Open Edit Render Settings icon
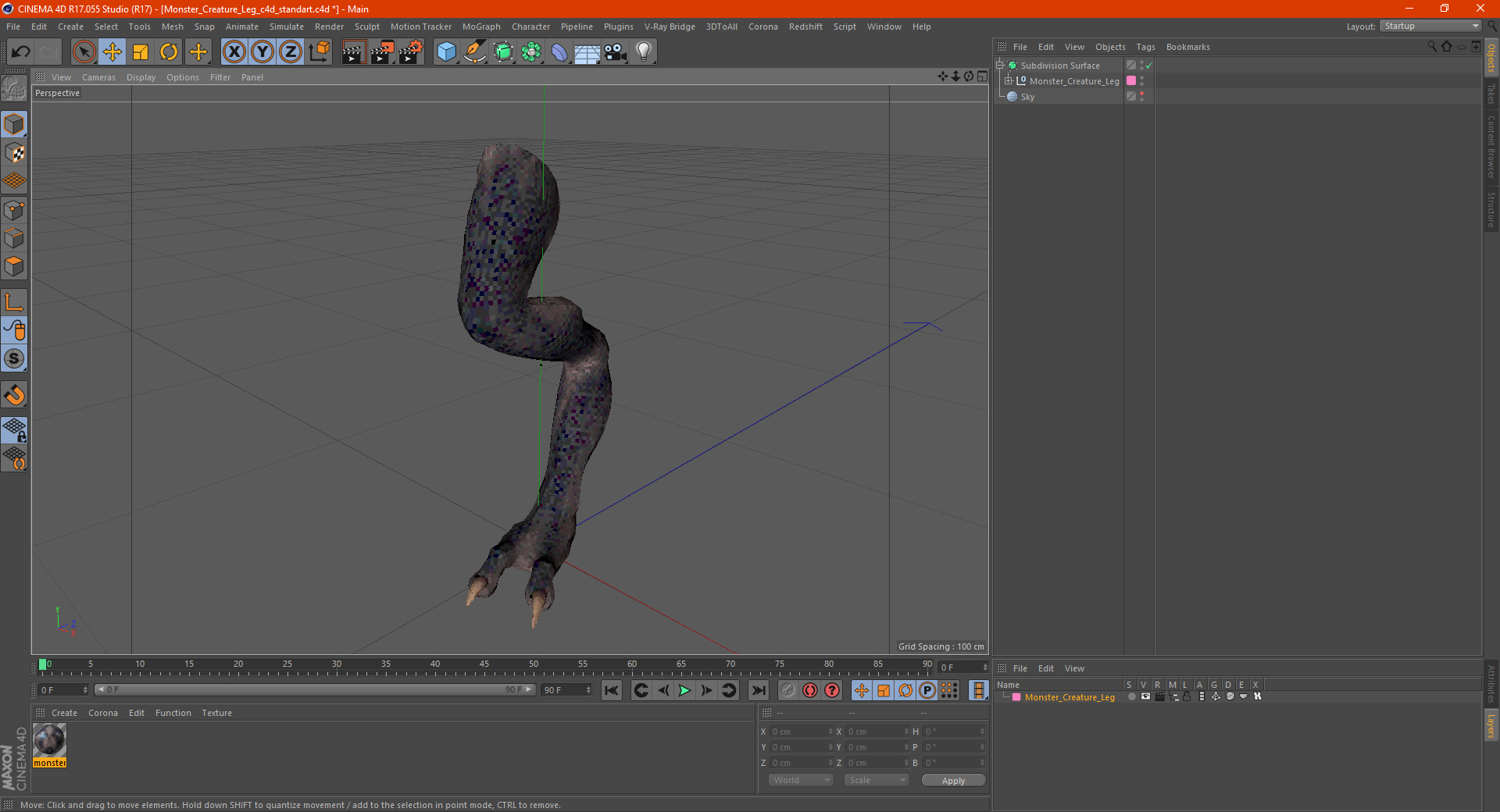 [411, 52]
